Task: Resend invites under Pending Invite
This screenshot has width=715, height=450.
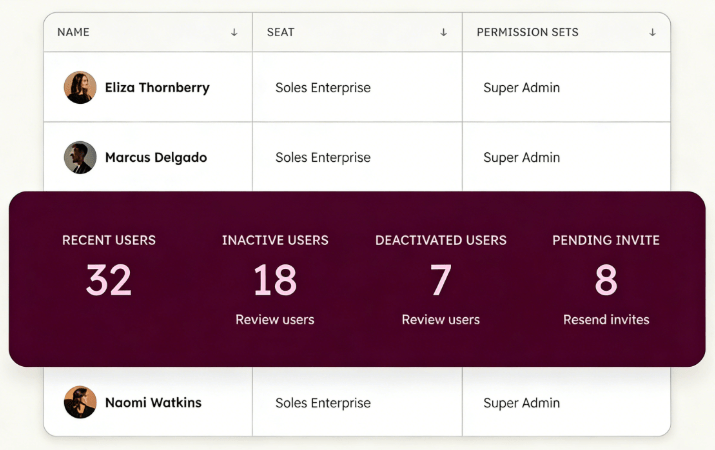Action: click(606, 320)
